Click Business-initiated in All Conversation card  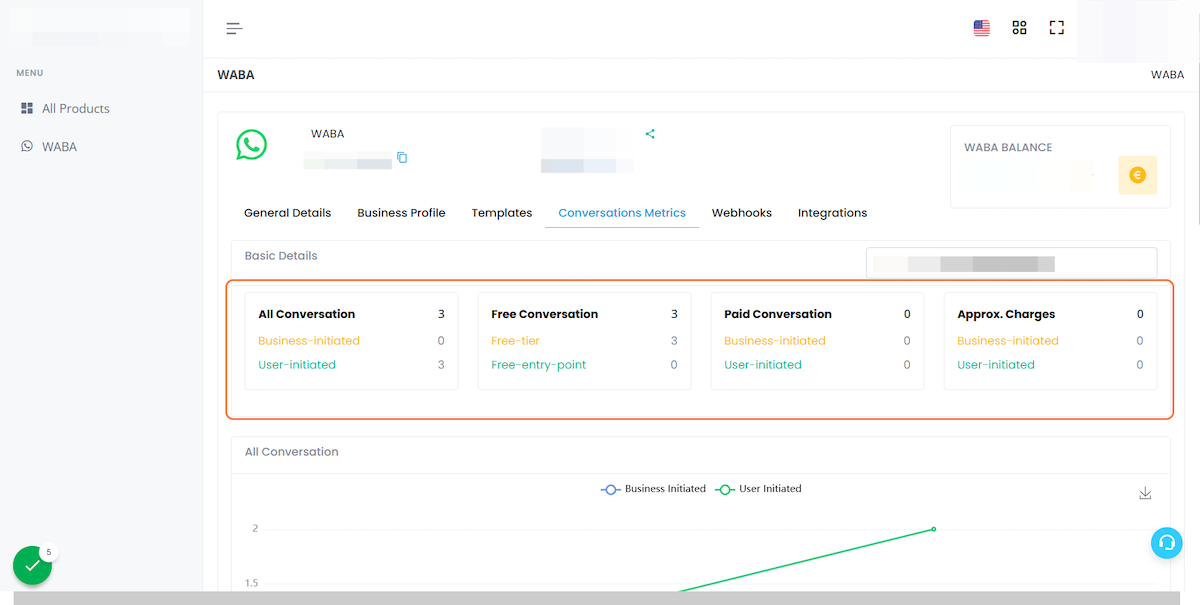[x=309, y=341]
